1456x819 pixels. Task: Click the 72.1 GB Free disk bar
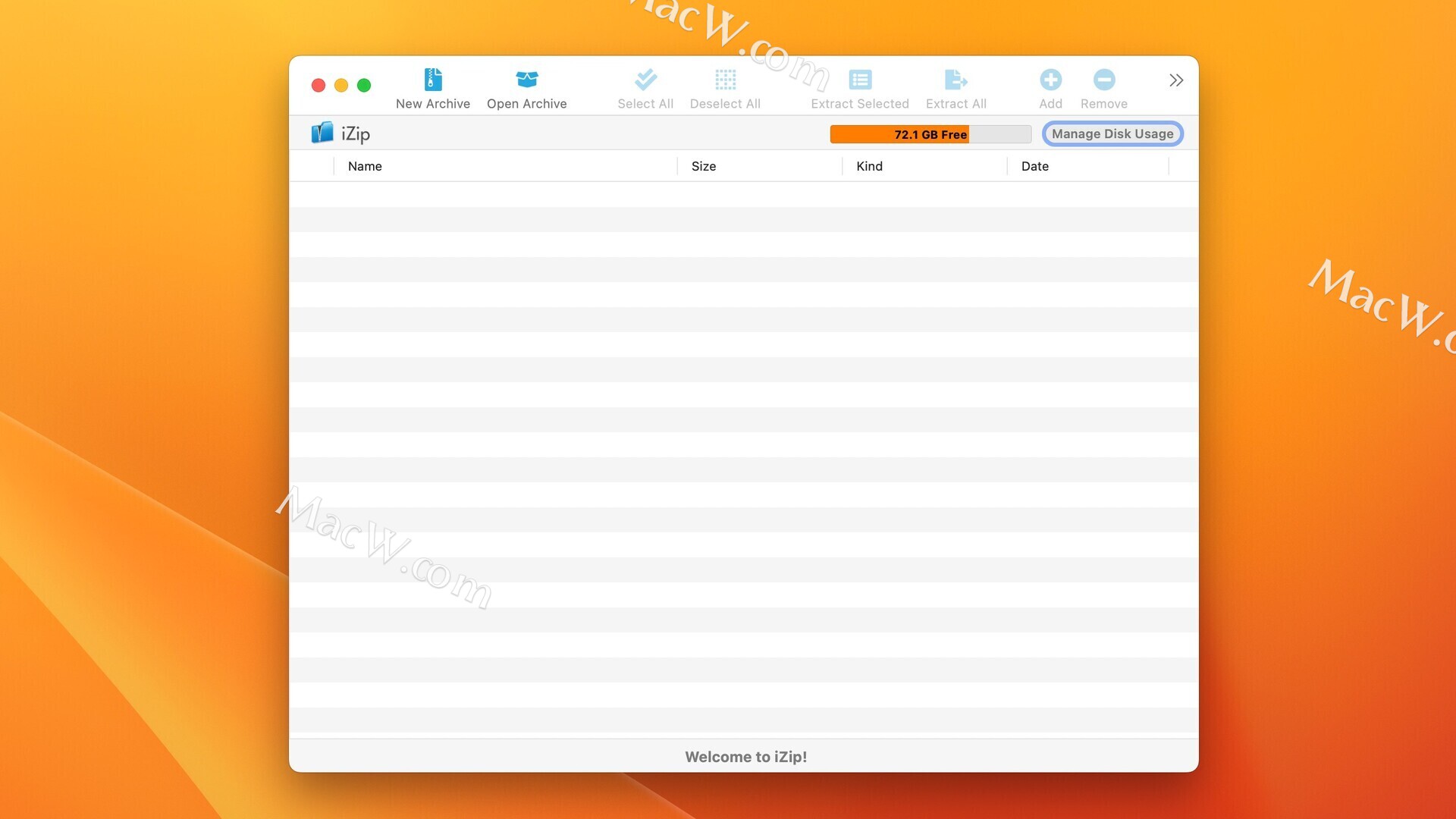tap(930, 134)
